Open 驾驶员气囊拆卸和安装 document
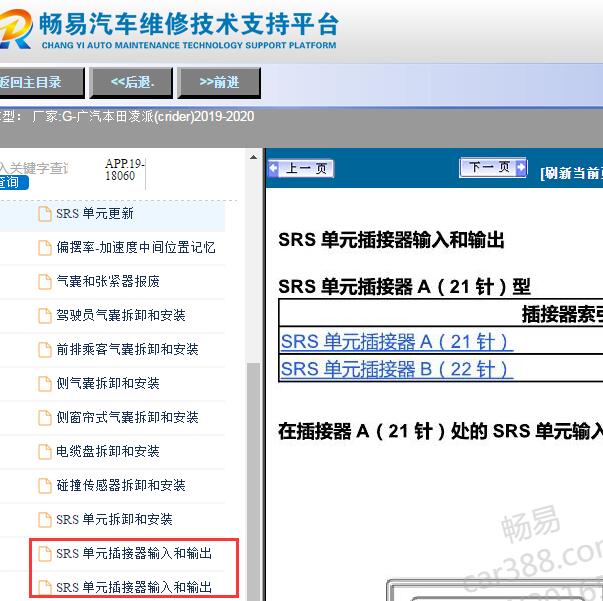This screenshot has height=601, width=603. pos(121,315)
